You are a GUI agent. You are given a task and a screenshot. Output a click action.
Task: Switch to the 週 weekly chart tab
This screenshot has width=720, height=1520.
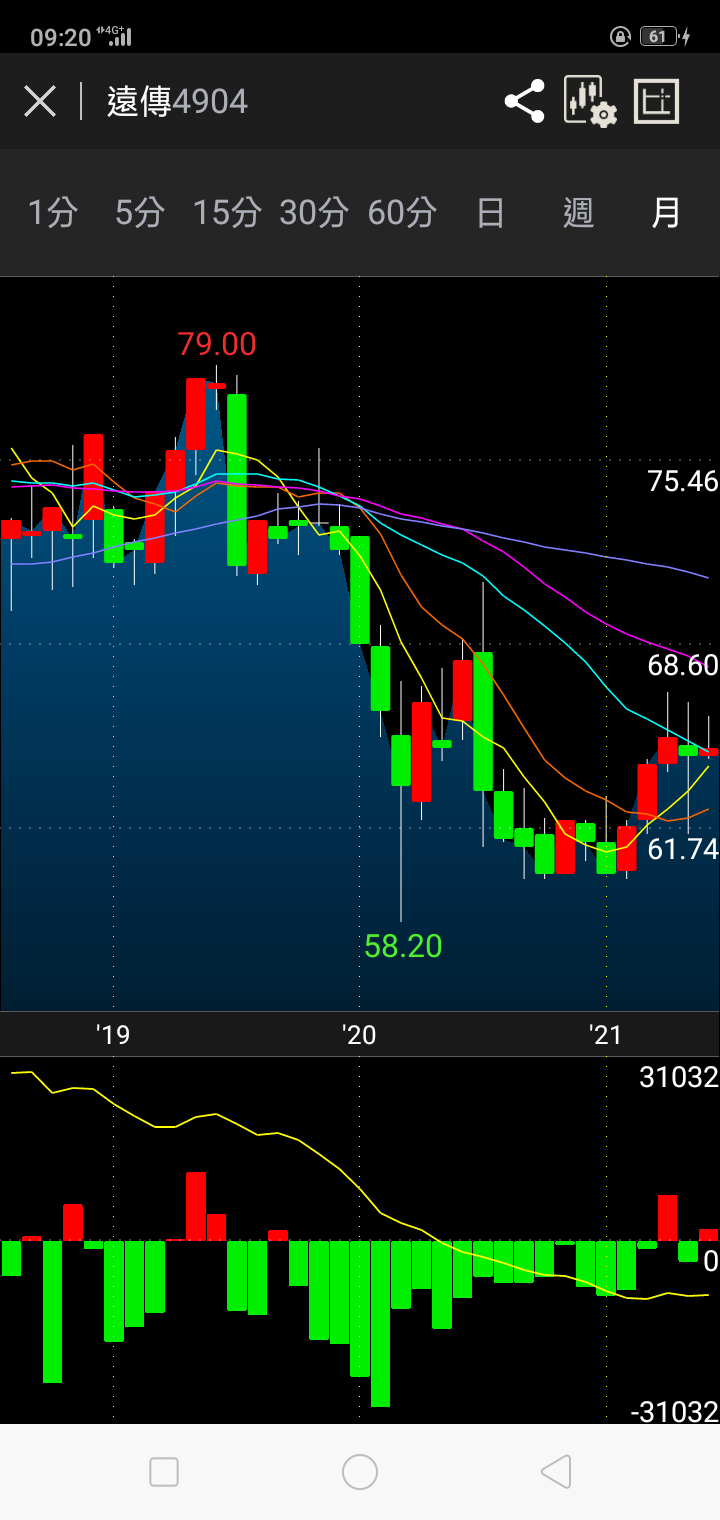578,212
